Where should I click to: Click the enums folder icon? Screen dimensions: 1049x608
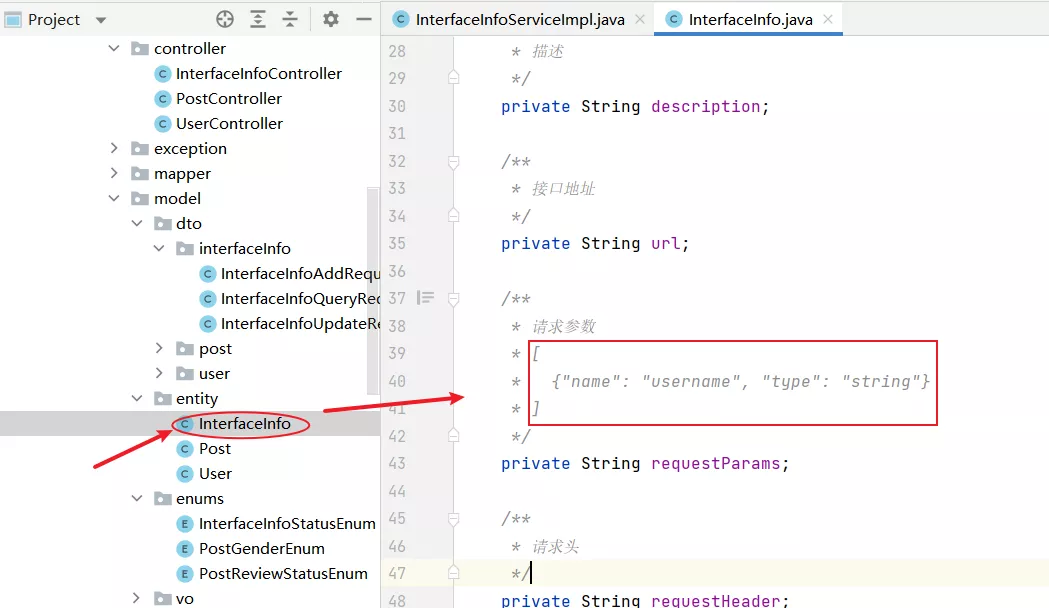(163, 498)
